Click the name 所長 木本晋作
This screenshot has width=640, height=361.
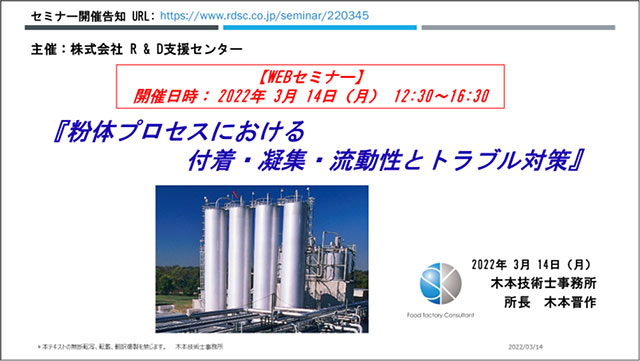coord(550,303)
